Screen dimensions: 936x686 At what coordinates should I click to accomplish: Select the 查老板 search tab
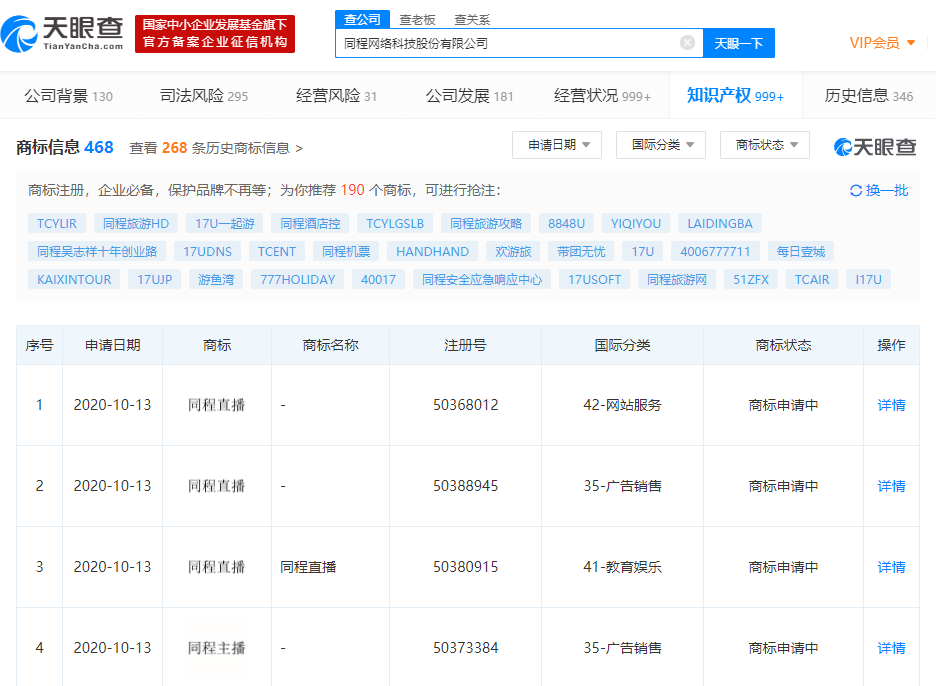pyautogui.click(x=417, y=19)
